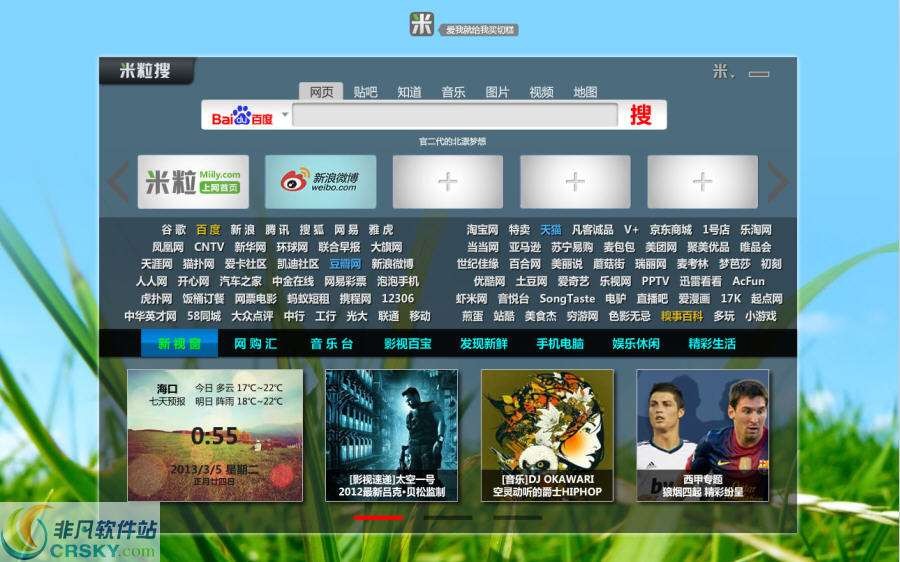Open the 小游戏 link
The width and height of the screenshot is (900, 562).
tap(761, 316)
